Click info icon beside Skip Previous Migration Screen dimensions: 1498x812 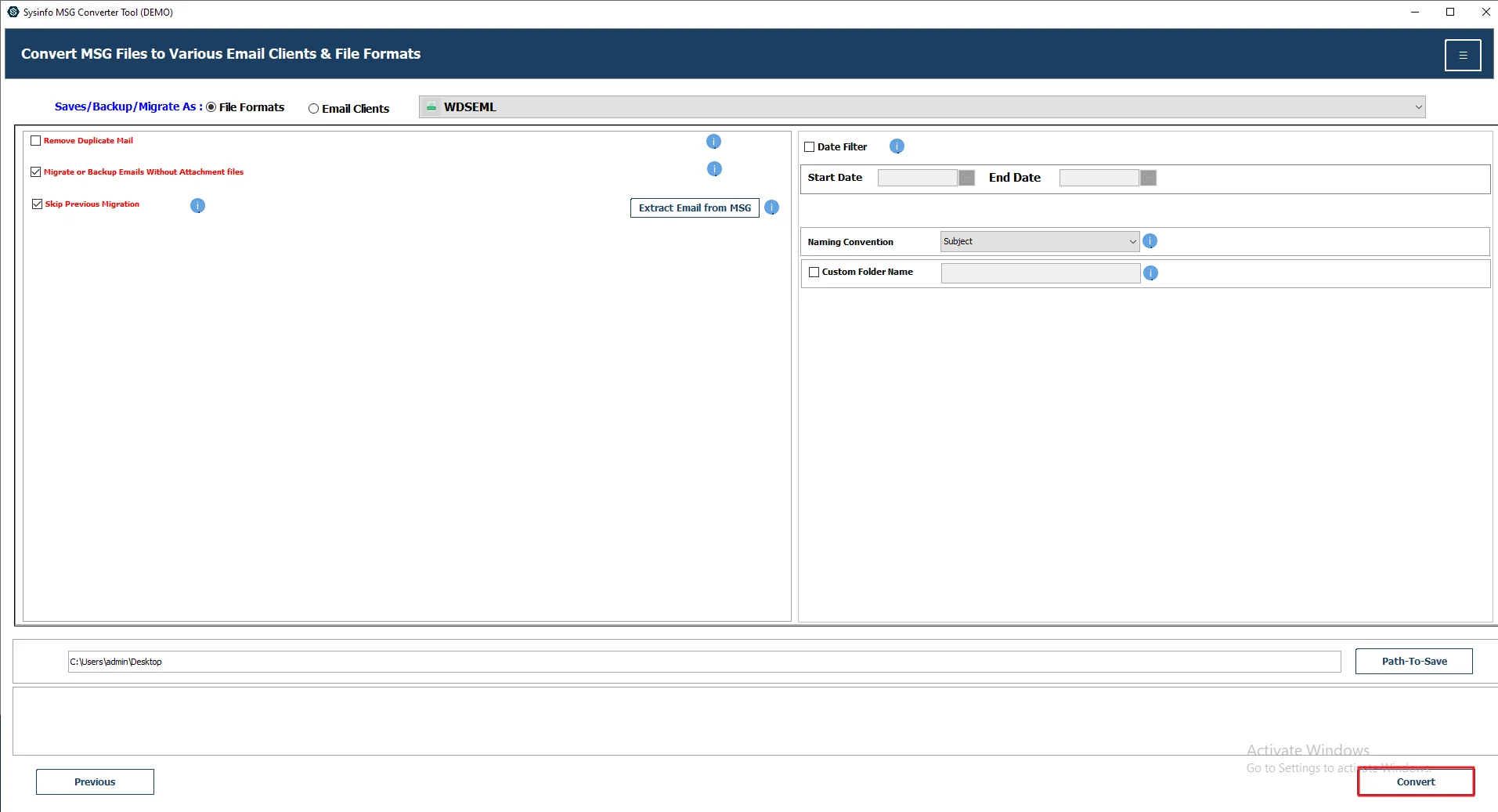click(197, 205)
